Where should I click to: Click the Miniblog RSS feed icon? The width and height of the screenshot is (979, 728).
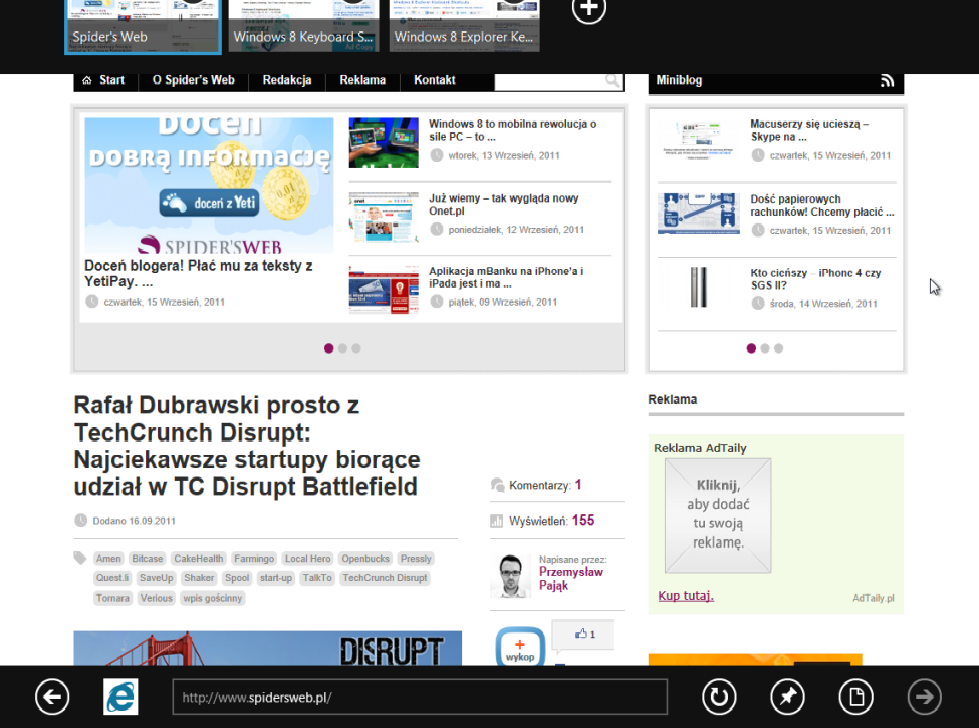tap(887, 81)
